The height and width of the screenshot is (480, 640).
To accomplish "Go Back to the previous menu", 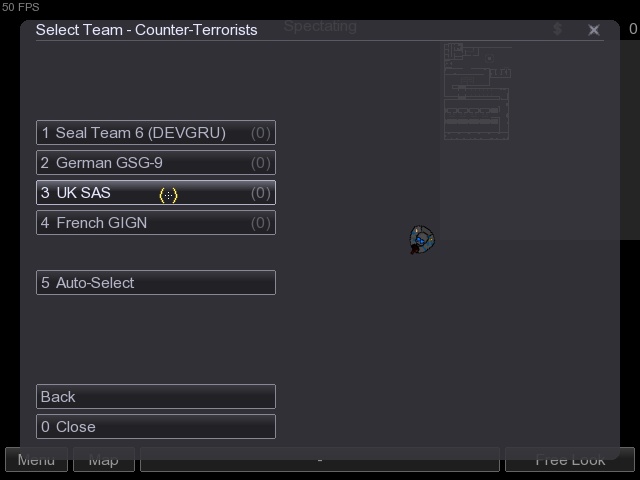I will click(x=156, y=396).
